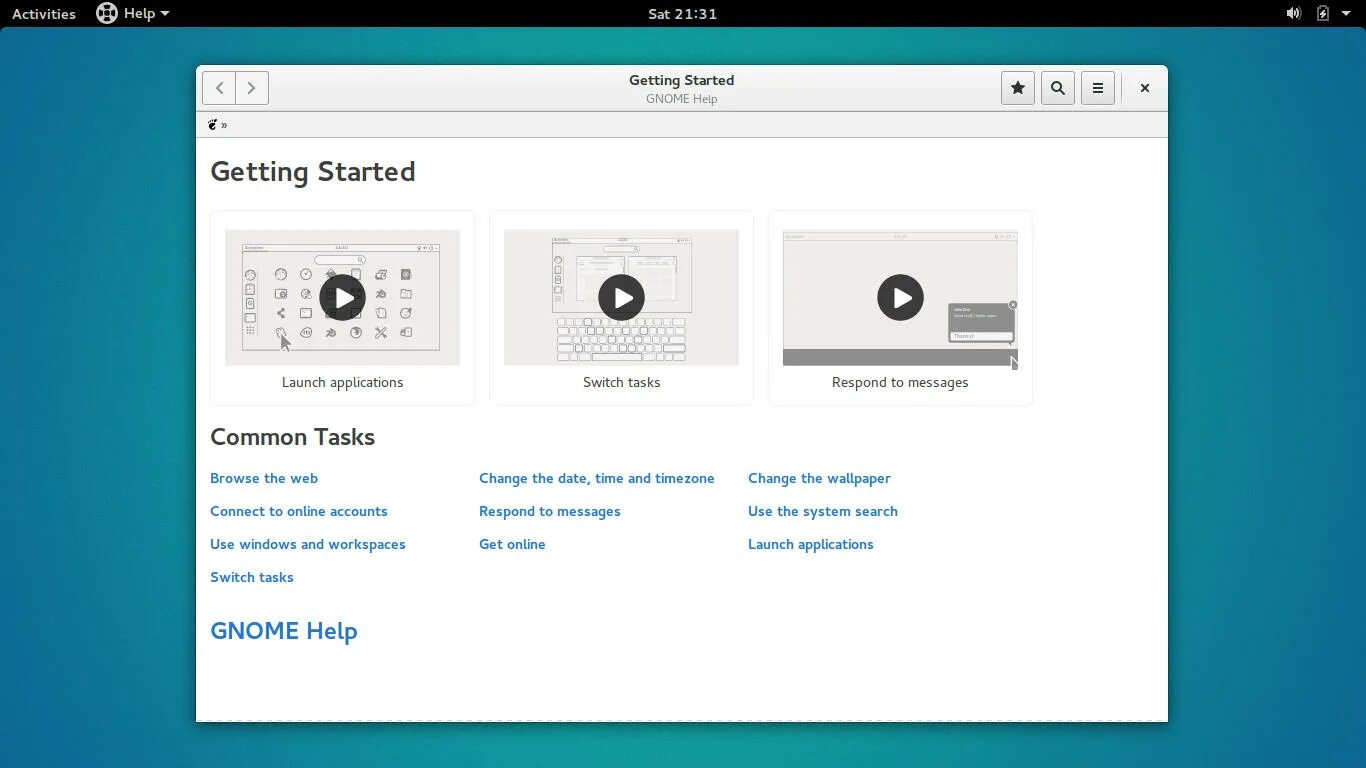The height and width of the screenshot is (768, 1366).
Task: Open the hamburger menu button
Action: click(x=1098, y=88)
